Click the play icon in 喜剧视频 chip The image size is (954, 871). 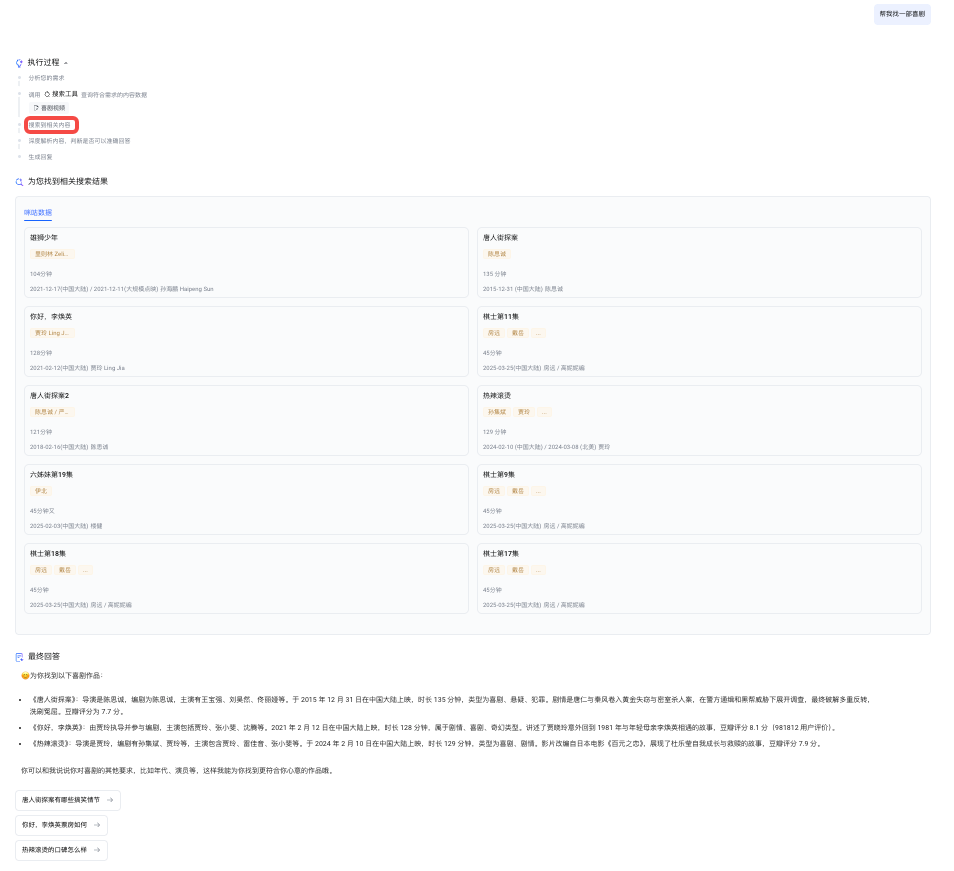pos(36,108)
